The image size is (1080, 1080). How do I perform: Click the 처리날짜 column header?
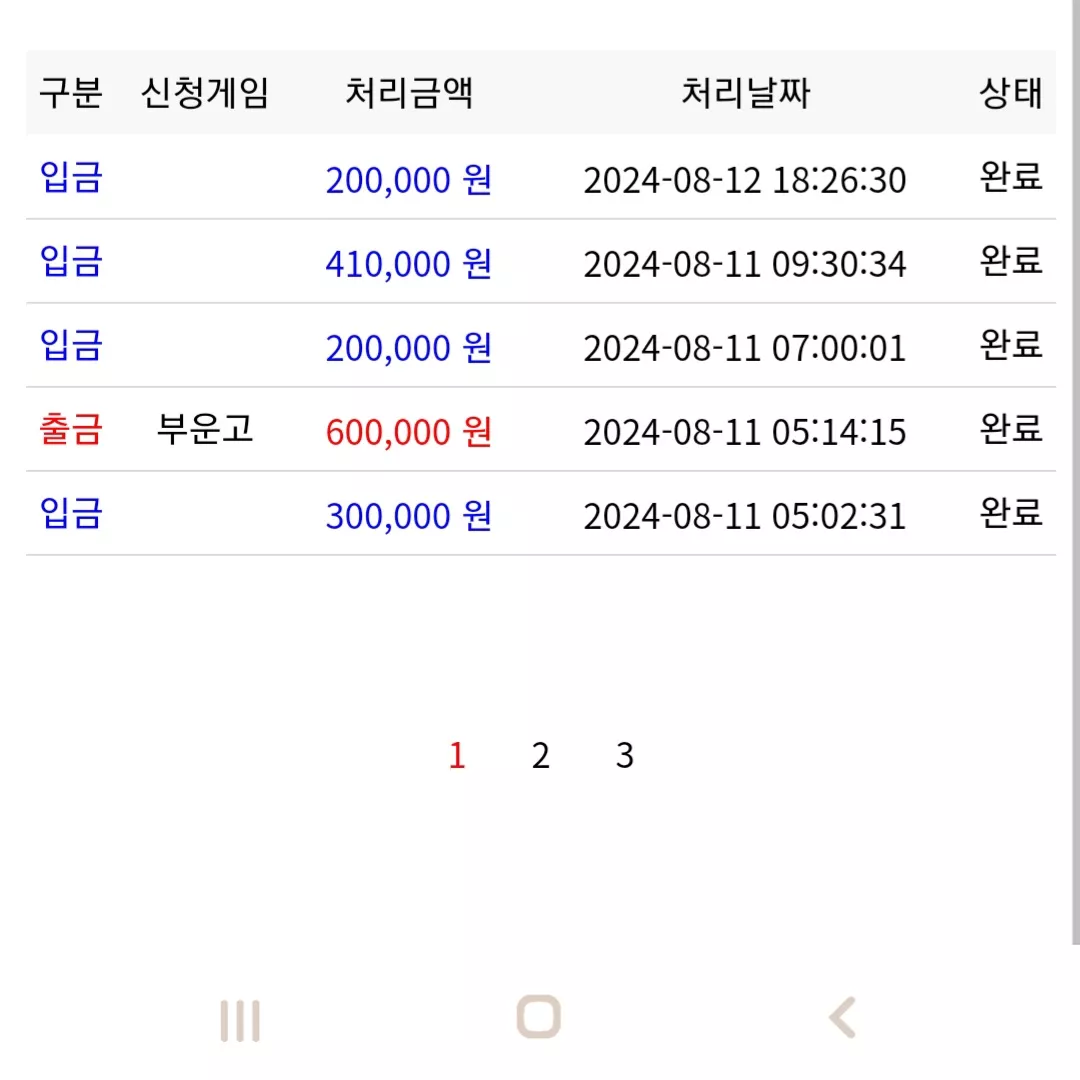coord(745,93)
